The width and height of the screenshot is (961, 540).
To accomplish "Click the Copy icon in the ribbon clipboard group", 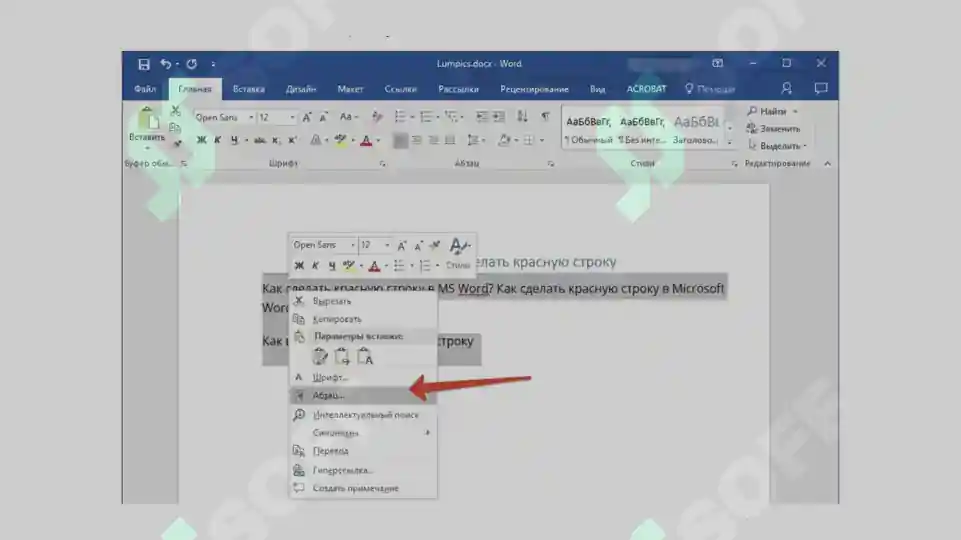I will [x=175, y=127].
